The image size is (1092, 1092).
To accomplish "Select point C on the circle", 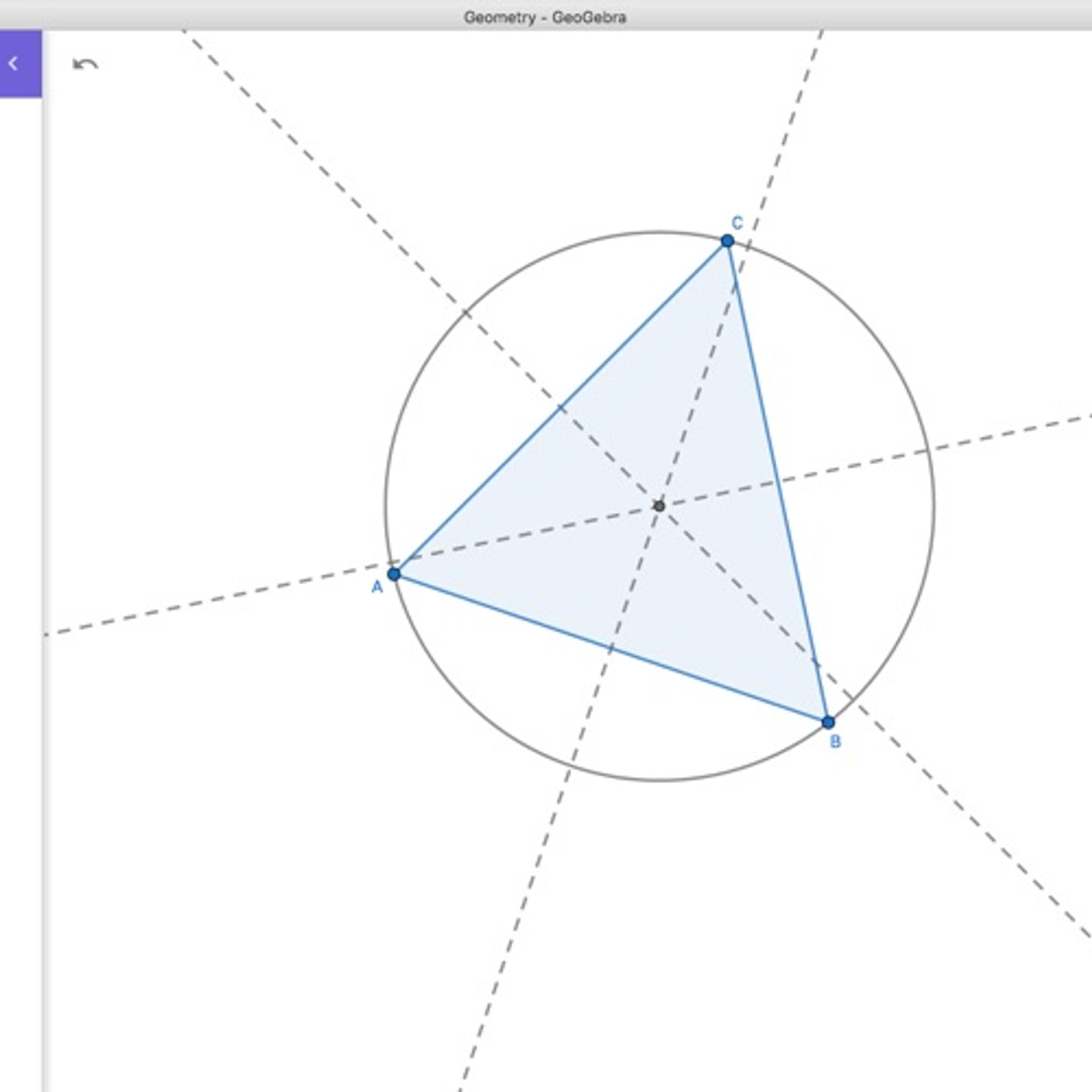I will coord(727,239).
